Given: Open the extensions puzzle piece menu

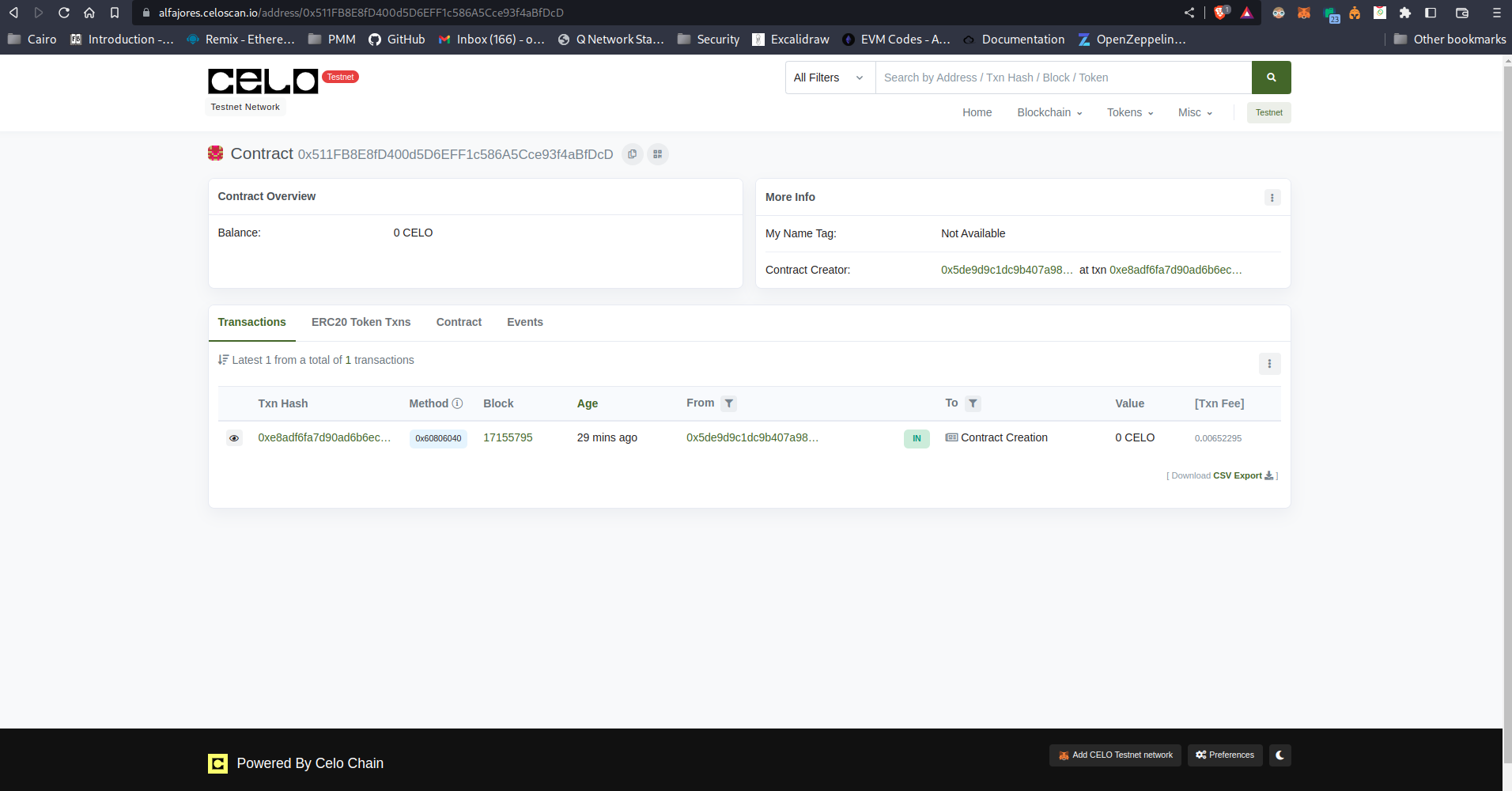Looking at the screenshot, I should 1405,13.
